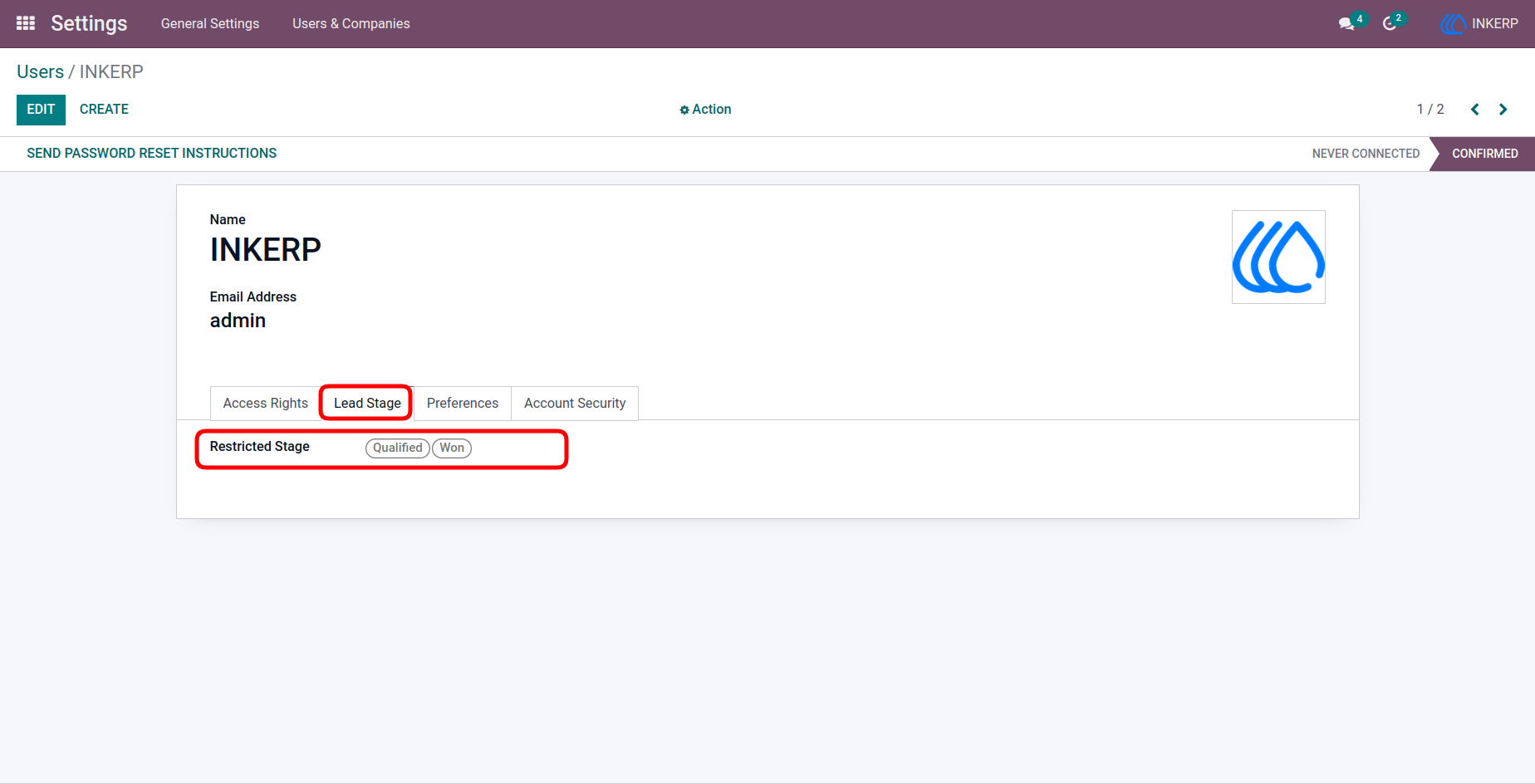Switch to the Preferences tab

point(463,403)
